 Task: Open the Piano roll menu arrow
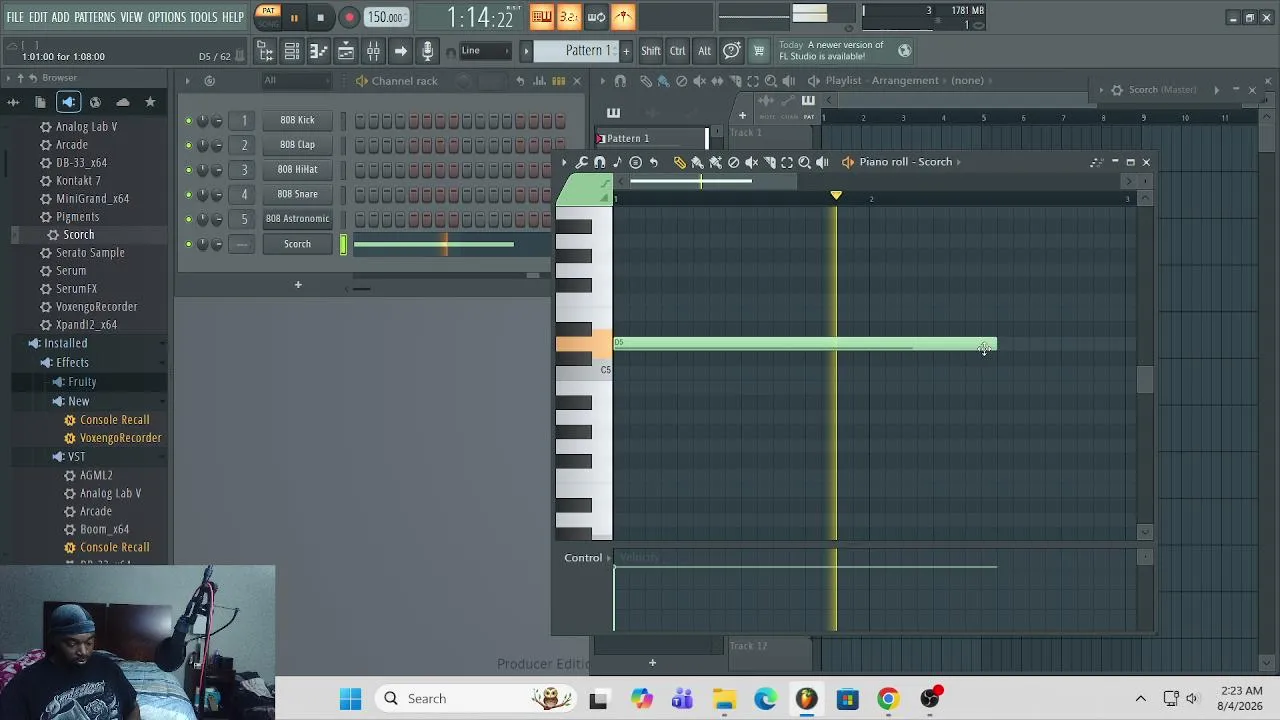564,162
